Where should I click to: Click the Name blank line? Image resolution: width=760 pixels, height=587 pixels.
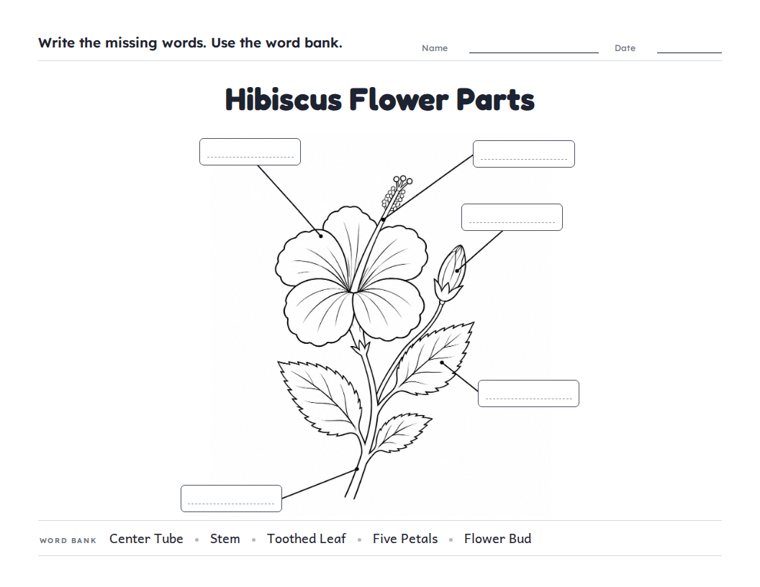pos(534,52)
